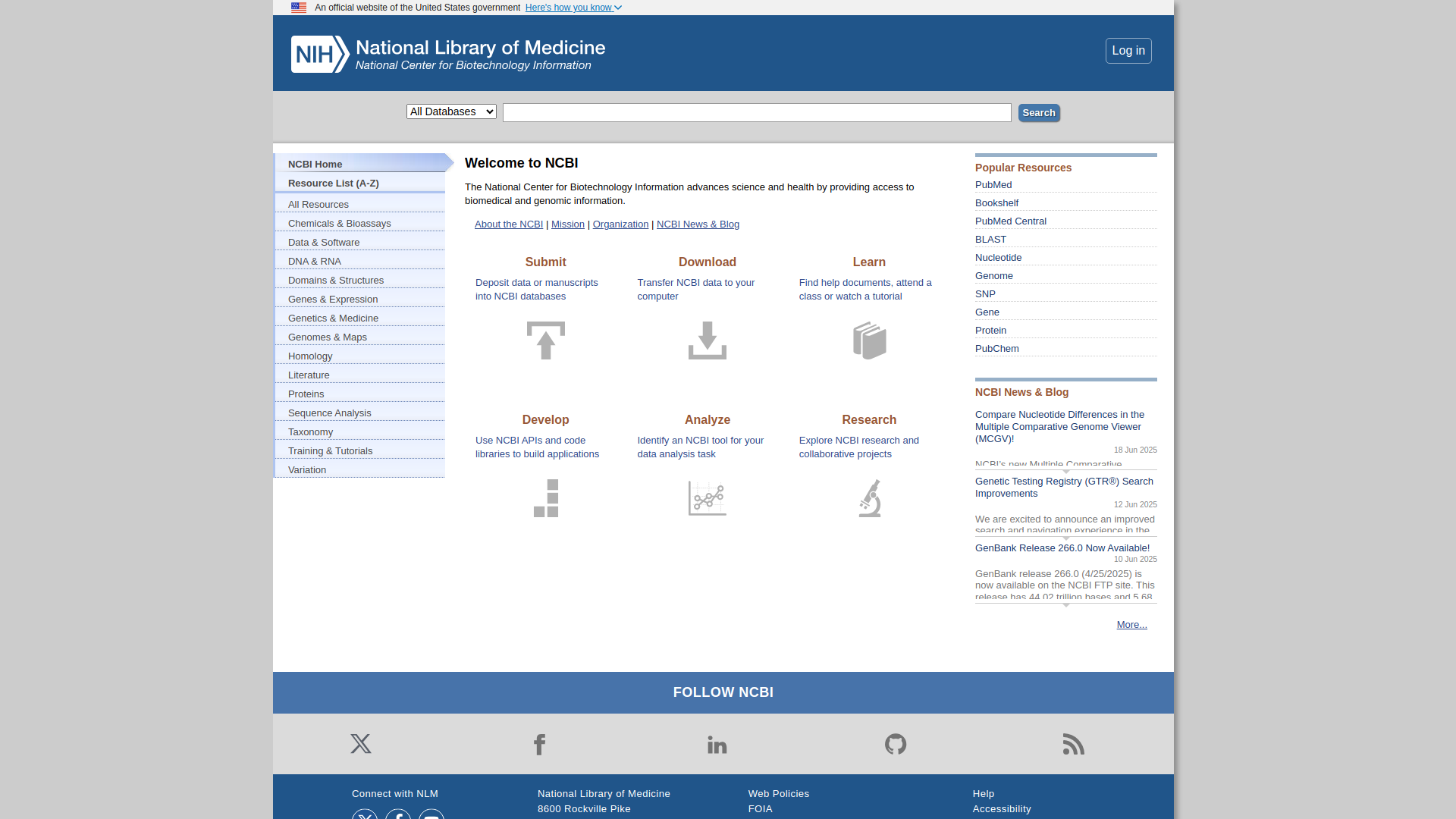Open Nucleotide from Popular Resources
Image resolution: width=1456 pixels, height=819 pixels.
coord(998,258)
